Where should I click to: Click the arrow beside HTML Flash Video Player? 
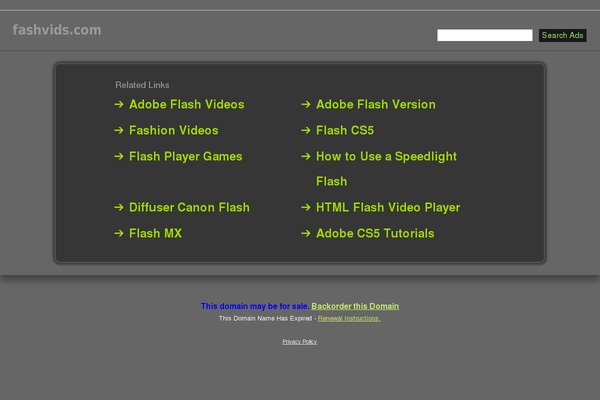(306, 207)
